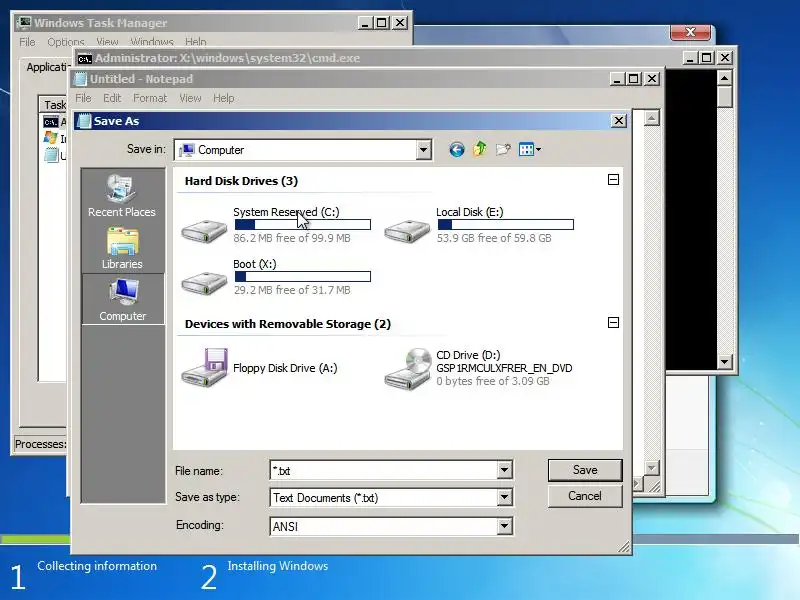Open Notepad Help menu
The height and width of the screenshot is (600, 800).
[x=223, y=98]
